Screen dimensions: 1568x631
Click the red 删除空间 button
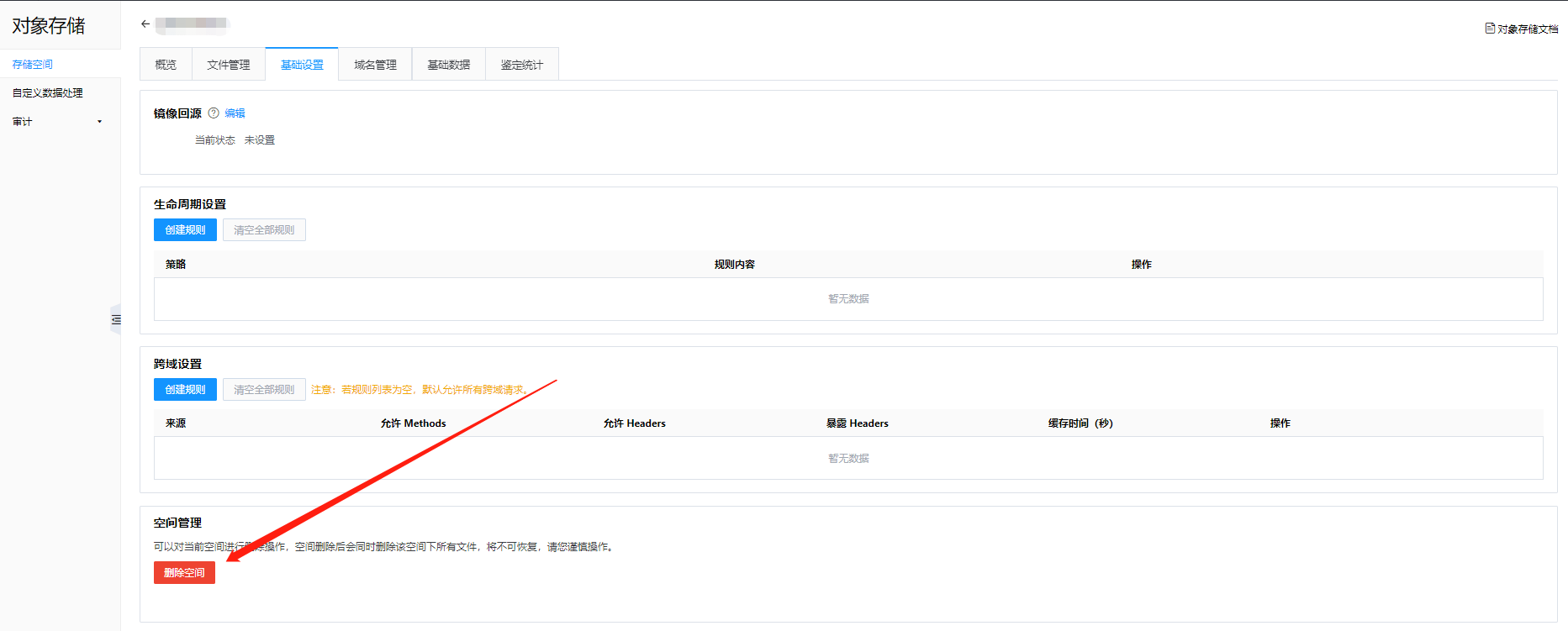pyautogui.click(x=184, y=573)
